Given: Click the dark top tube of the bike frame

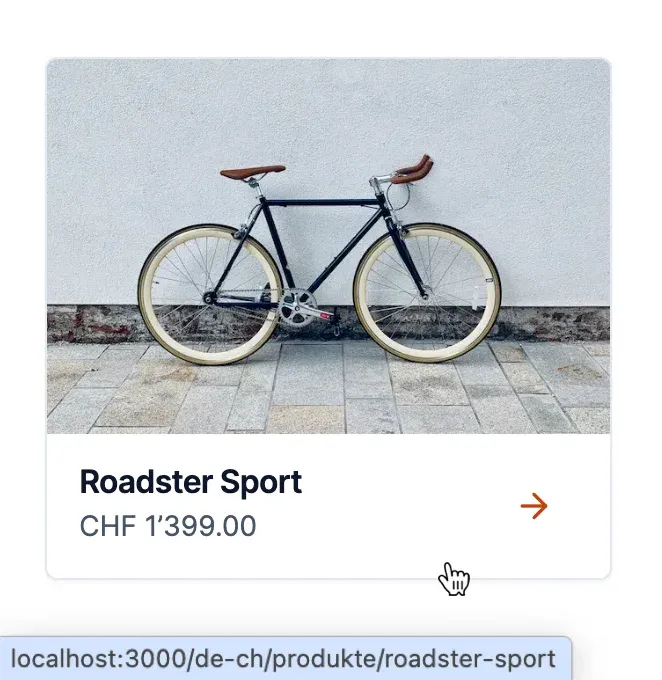Looking at the screenshot, I should pos(322,202).
